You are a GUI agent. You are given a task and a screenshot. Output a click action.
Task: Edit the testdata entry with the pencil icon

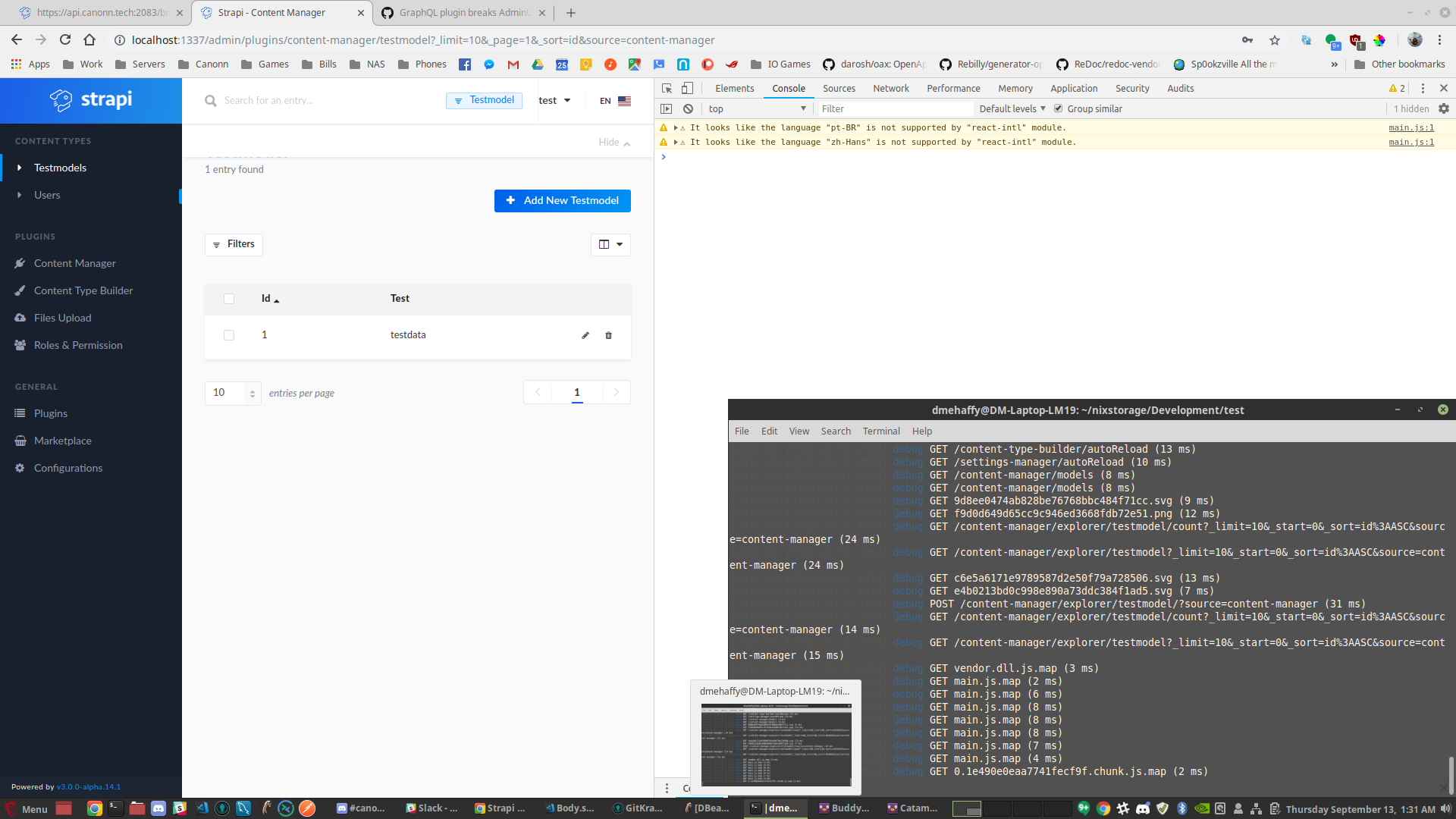click(x=585, y=334)
